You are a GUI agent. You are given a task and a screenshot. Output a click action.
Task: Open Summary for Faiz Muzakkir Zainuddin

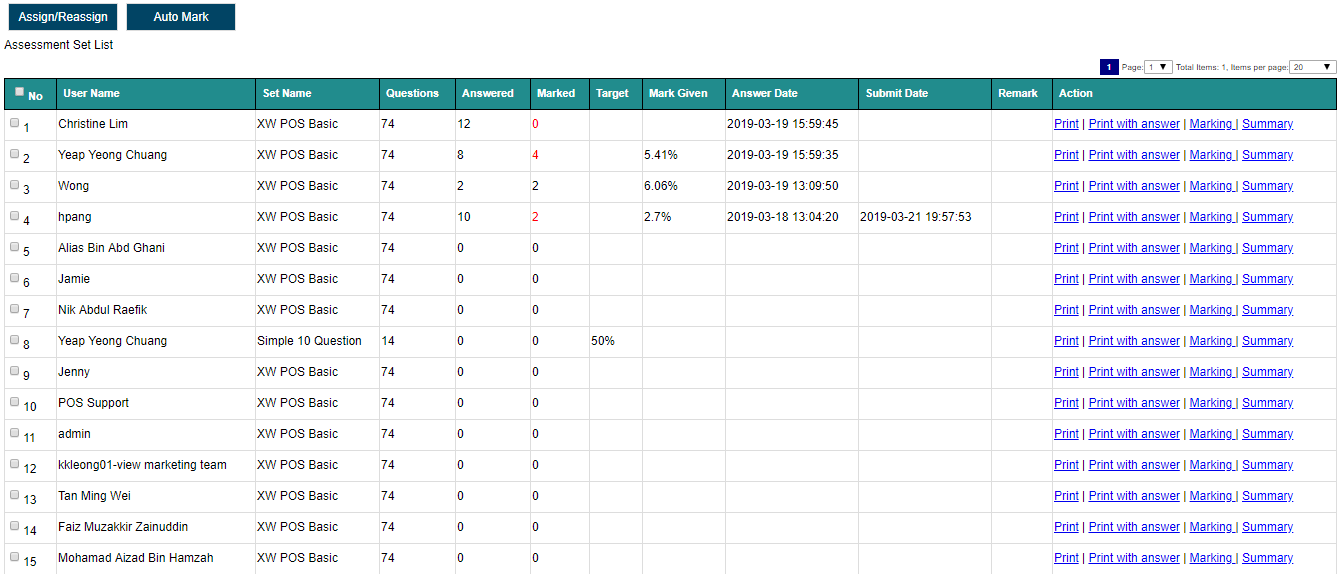point(1267,527)
